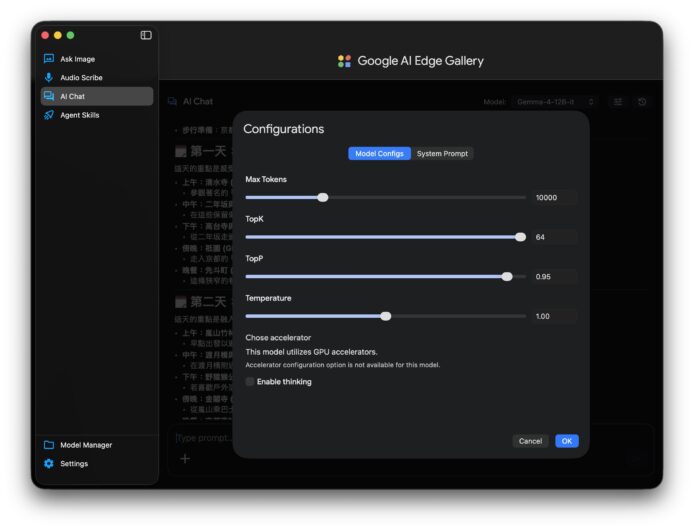This screenshot has height=530, width=694.
Task: Click the 'Chose accelerator' label
Action: (x=278, y=337)
